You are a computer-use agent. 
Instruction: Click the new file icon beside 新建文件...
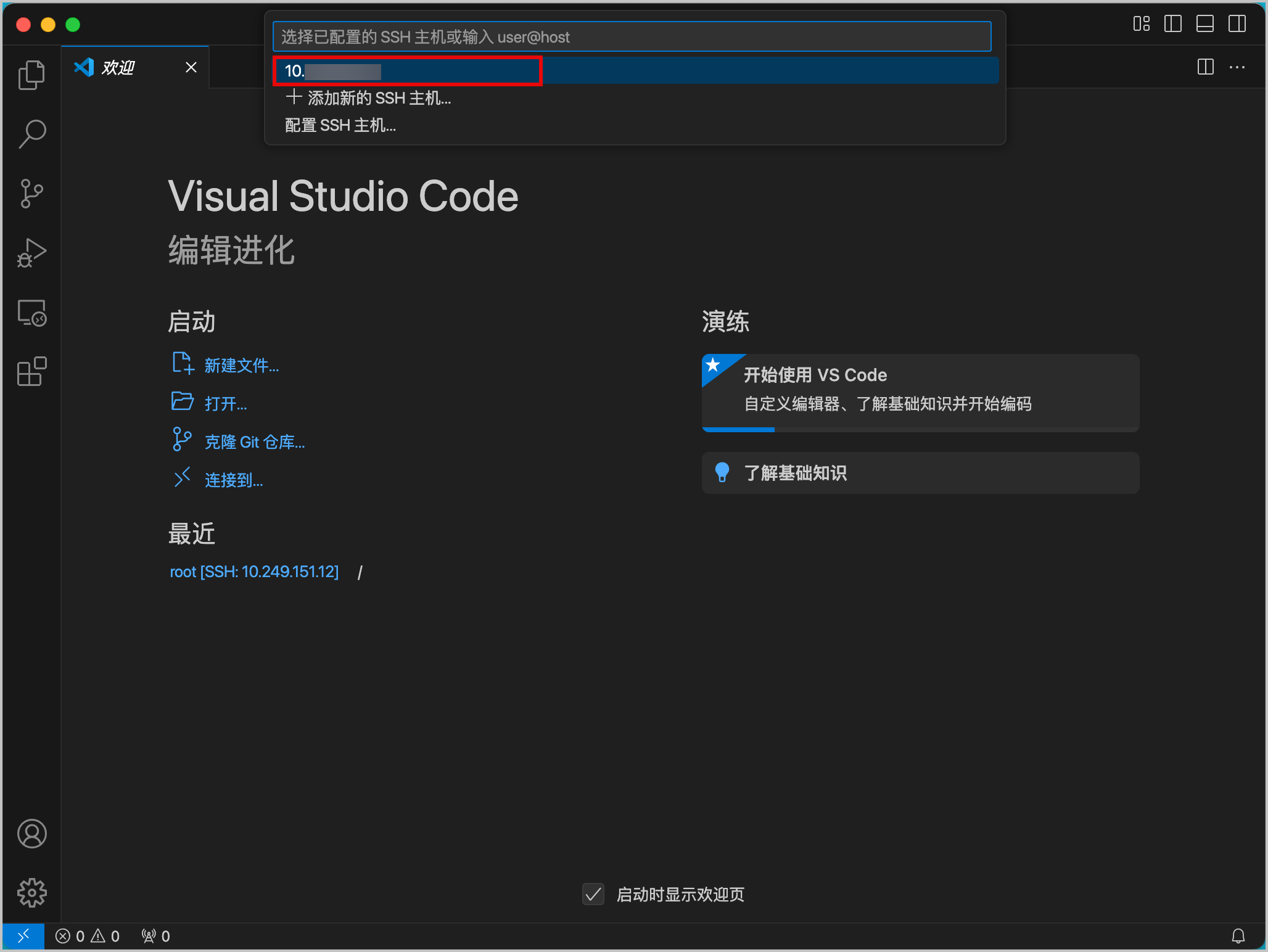coord(183,363)
